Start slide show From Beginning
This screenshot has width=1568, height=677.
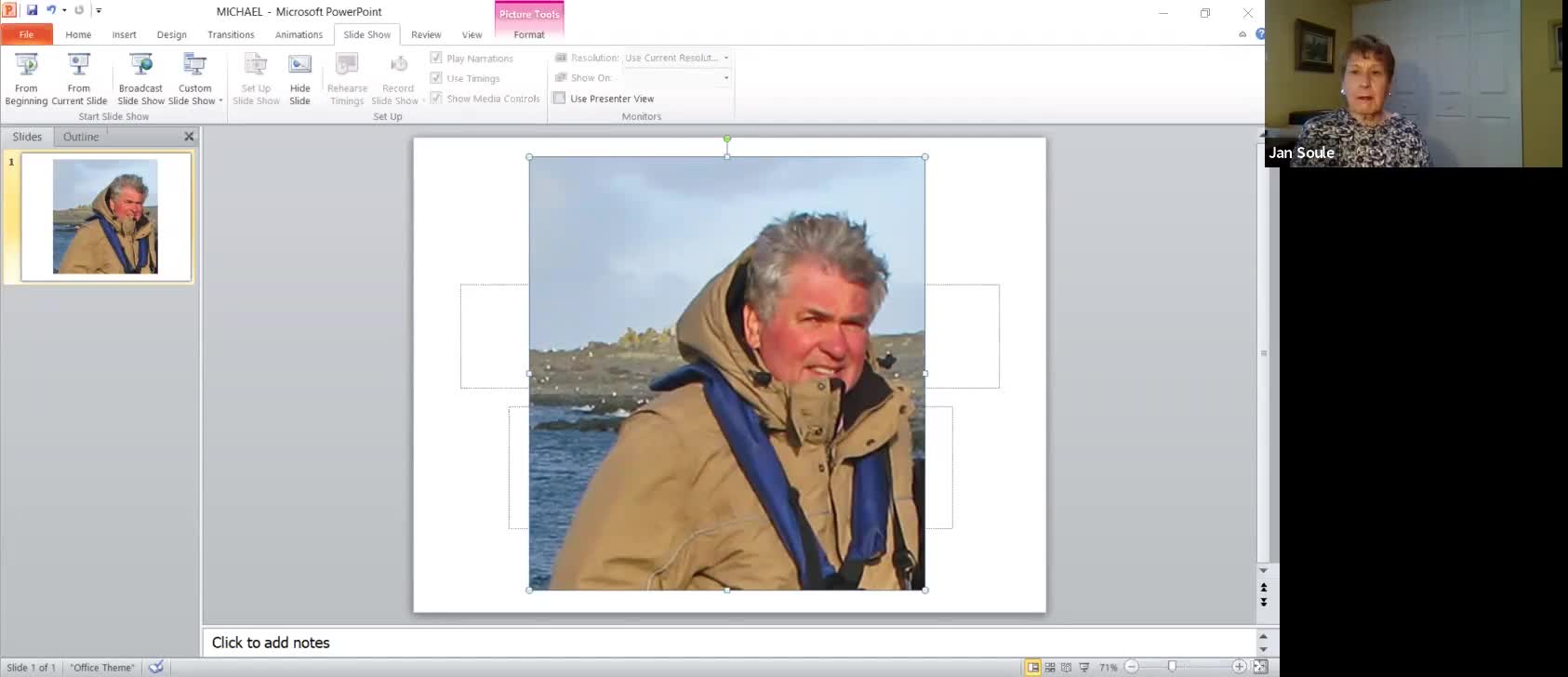coord(26,79)
